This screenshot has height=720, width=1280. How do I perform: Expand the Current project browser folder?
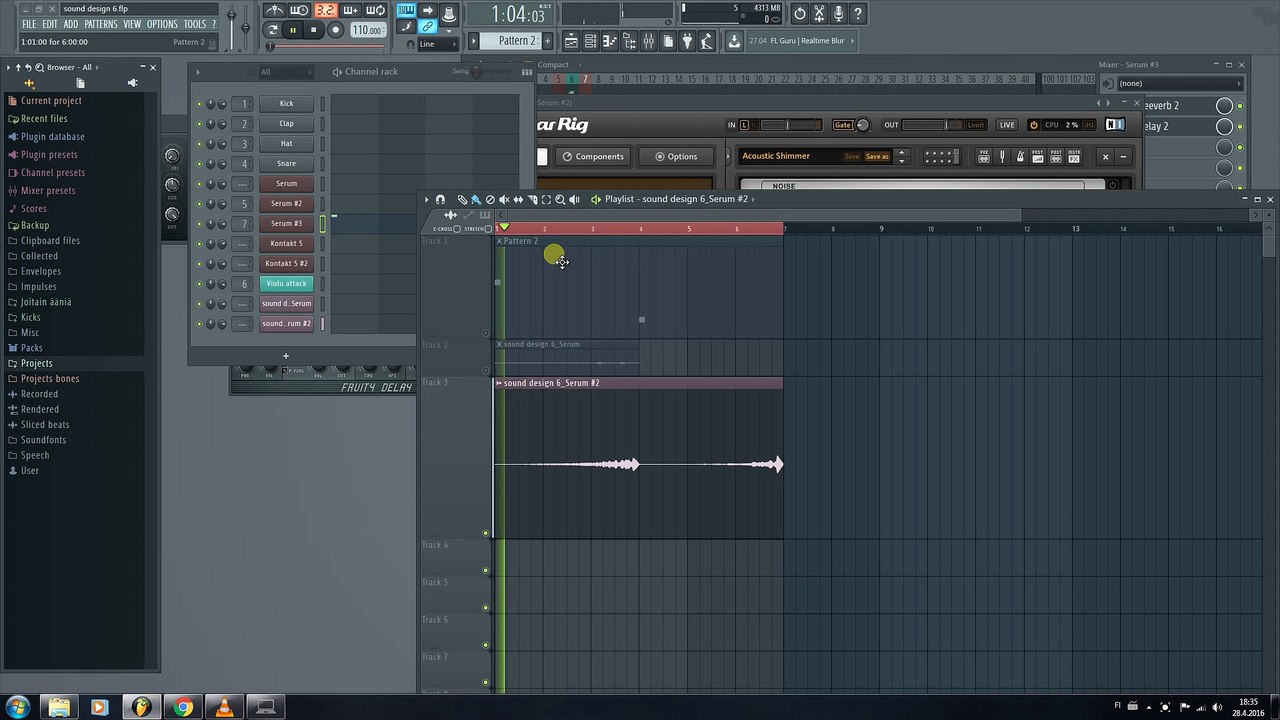51,101
